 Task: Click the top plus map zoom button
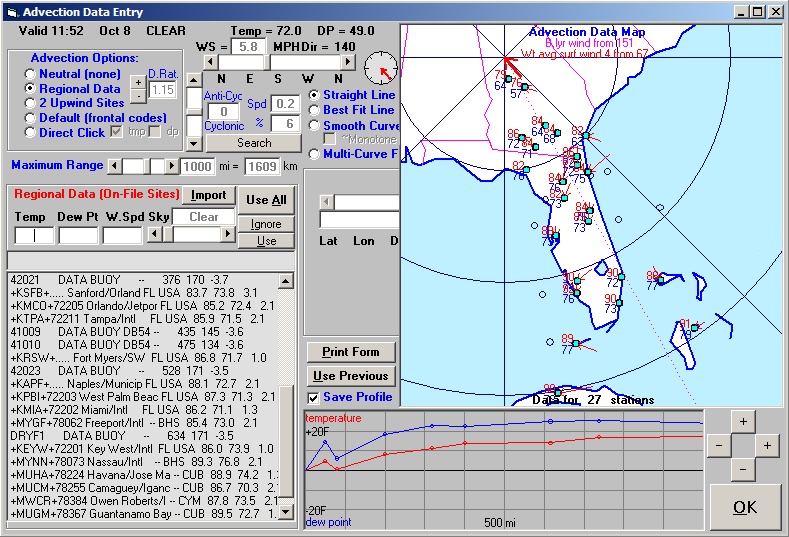pos(743,422)
